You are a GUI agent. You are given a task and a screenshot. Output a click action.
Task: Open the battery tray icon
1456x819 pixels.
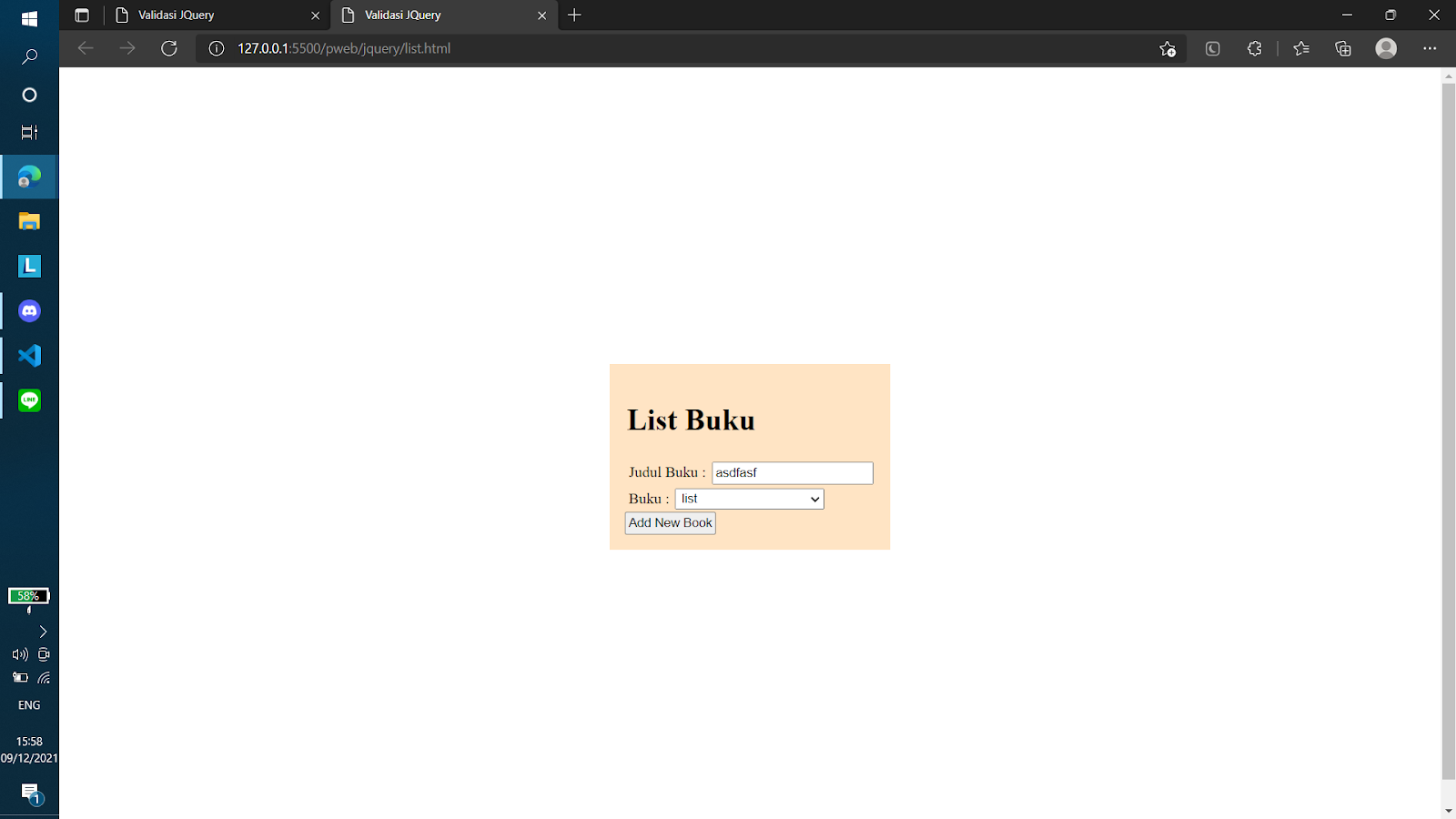tap(20, 678)
